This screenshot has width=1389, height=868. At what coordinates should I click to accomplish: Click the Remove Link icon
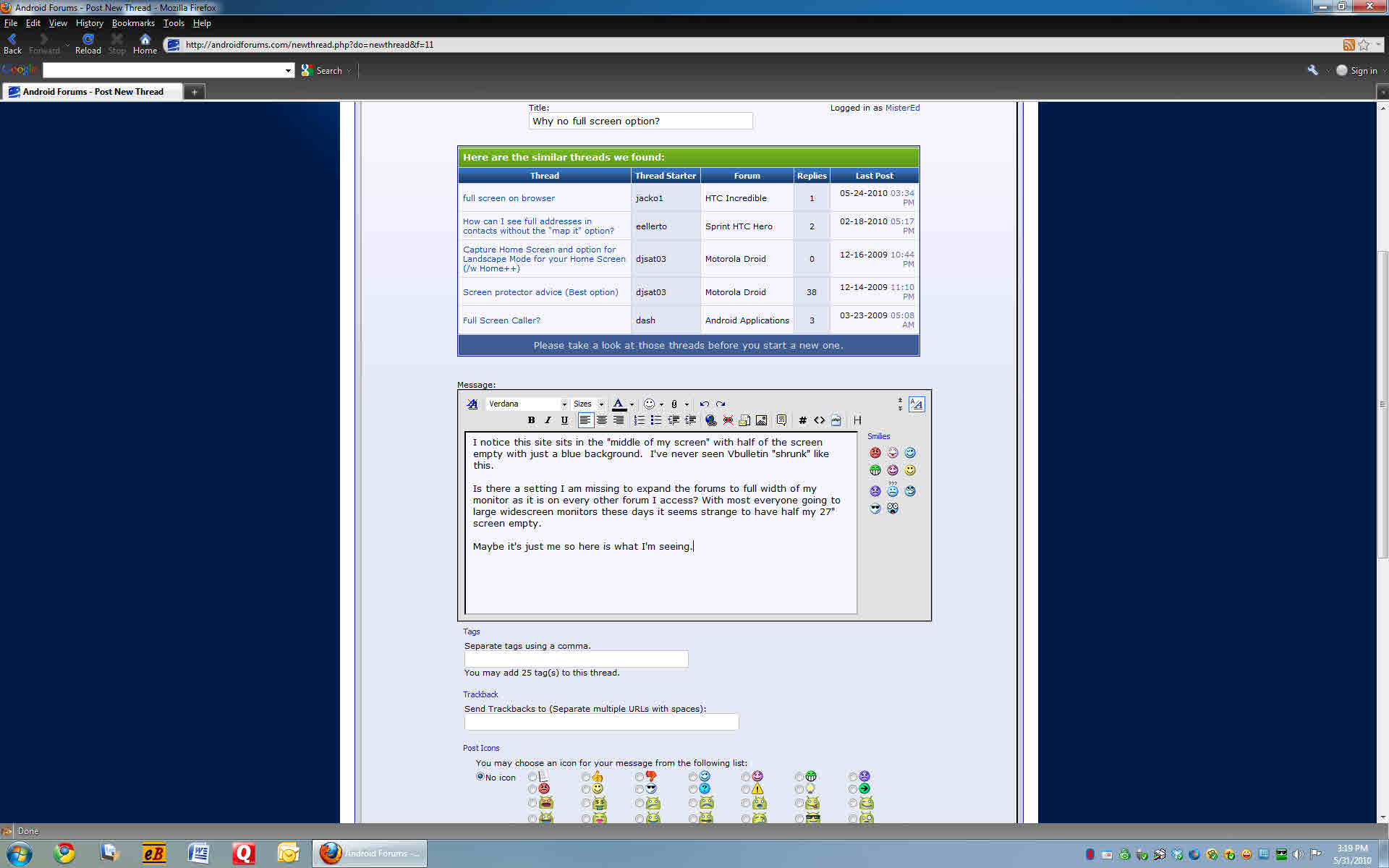click(x=728, y=420)
